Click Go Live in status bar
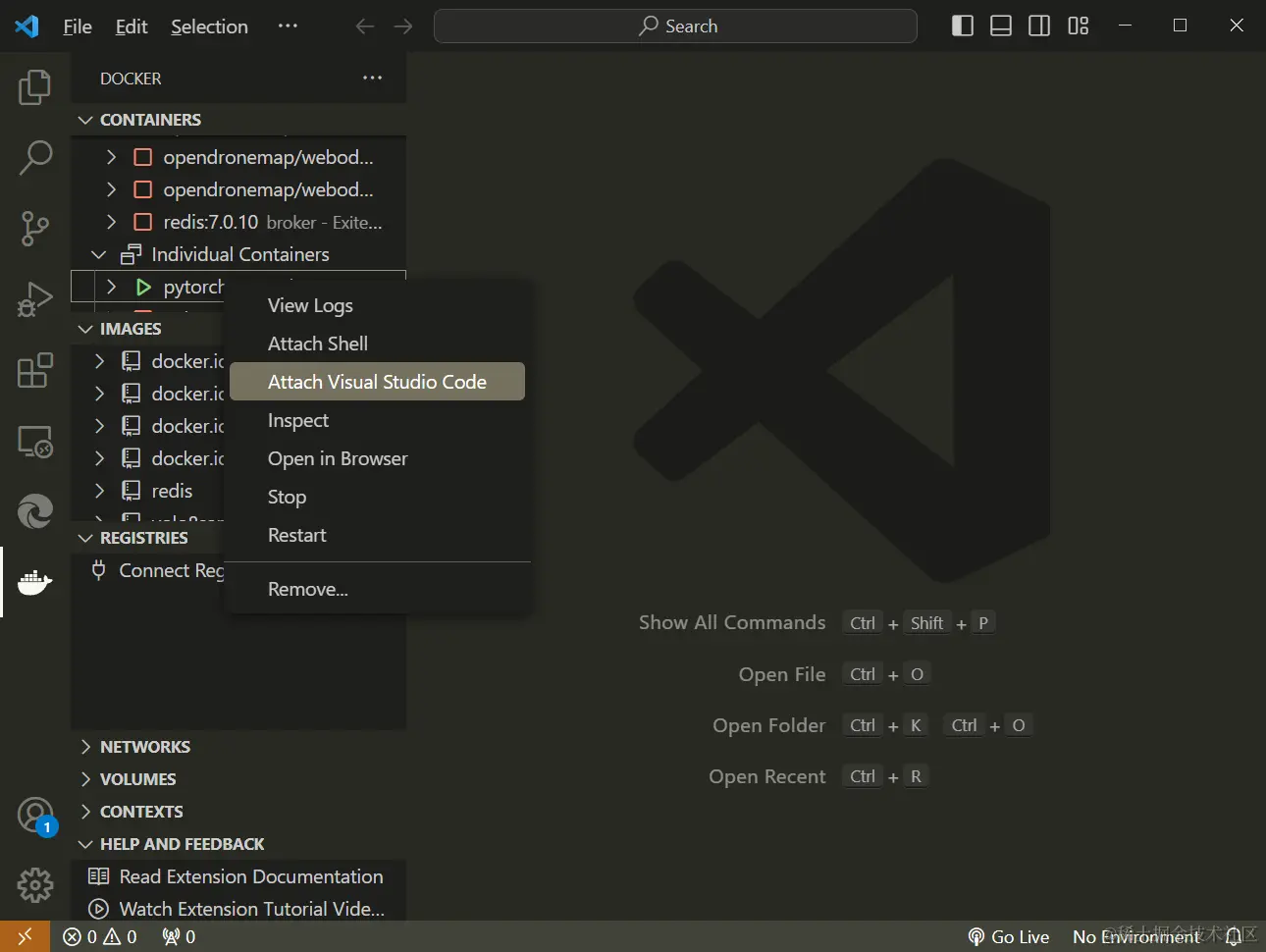1266x952 pixels. pos(1008,937)
